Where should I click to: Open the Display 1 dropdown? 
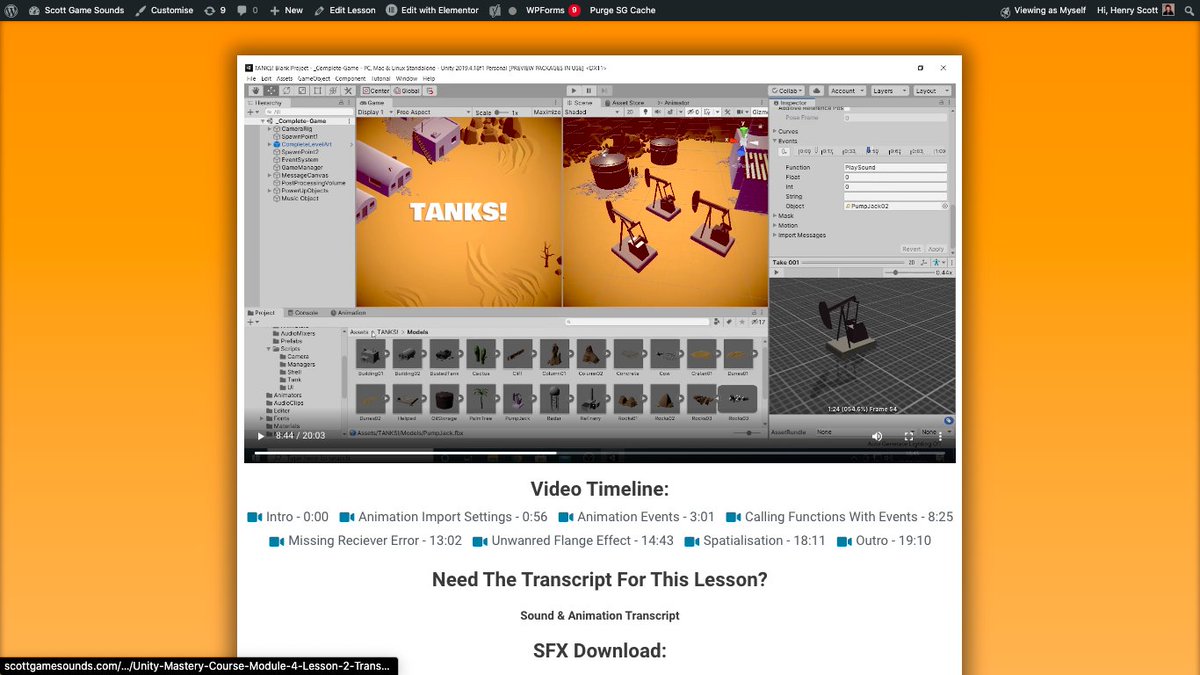374,113
